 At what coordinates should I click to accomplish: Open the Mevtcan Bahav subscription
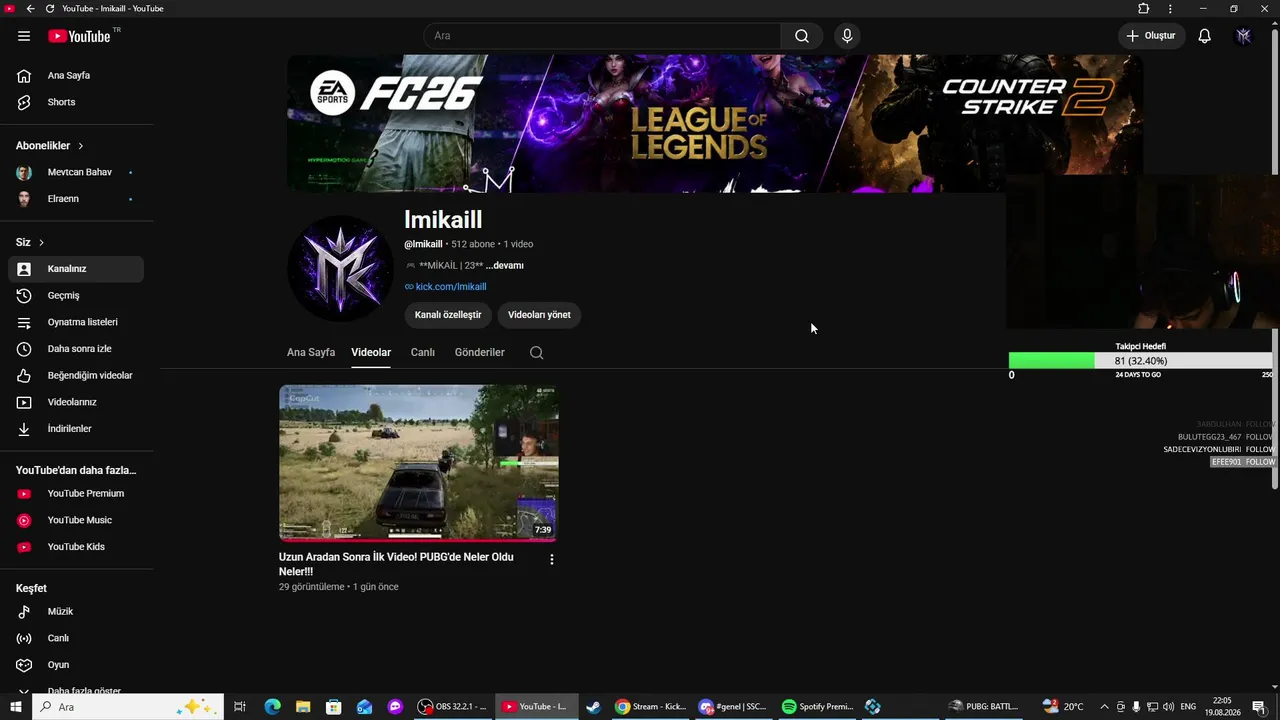[76, 173]
